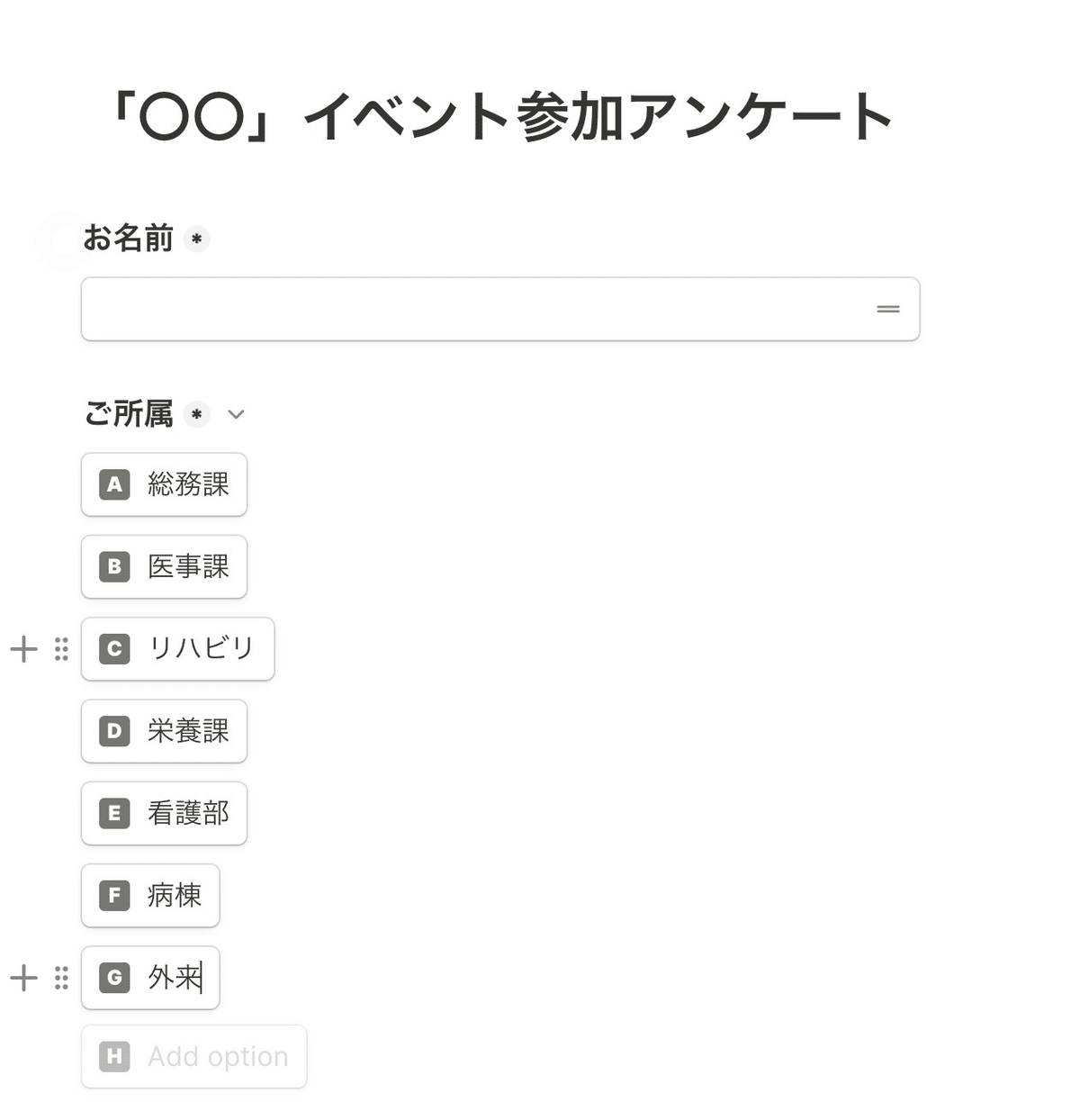The width and height of the screenshot is (1080, 1120).
Task: Click the plus icon beside 外来 option
Action: tap(23, 978)
